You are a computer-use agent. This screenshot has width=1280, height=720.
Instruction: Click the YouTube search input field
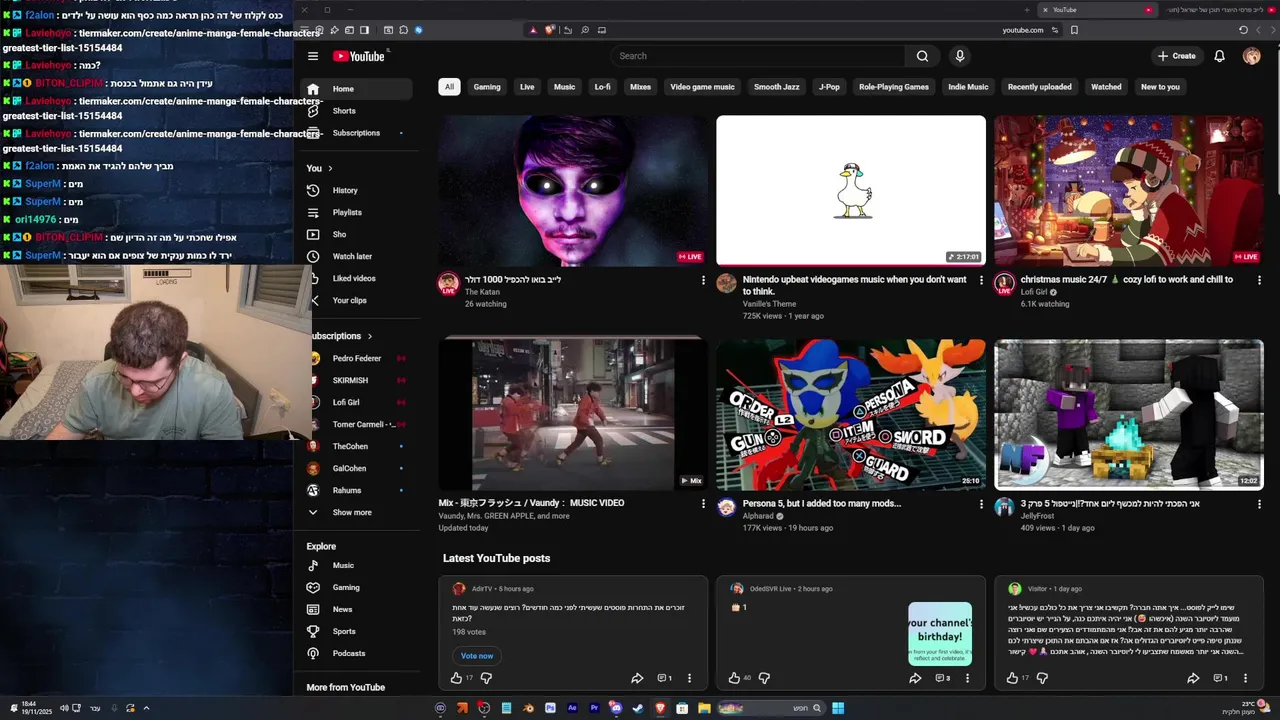coord(758,56)
